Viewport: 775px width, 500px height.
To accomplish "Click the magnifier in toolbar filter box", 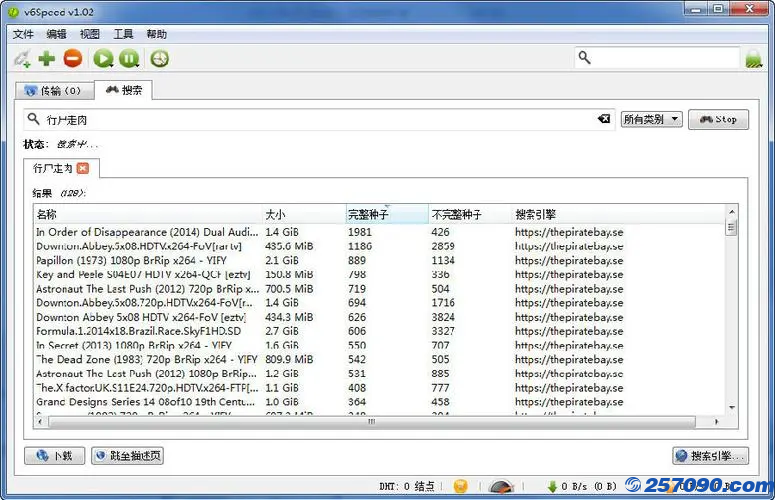I will pos(584,58).
